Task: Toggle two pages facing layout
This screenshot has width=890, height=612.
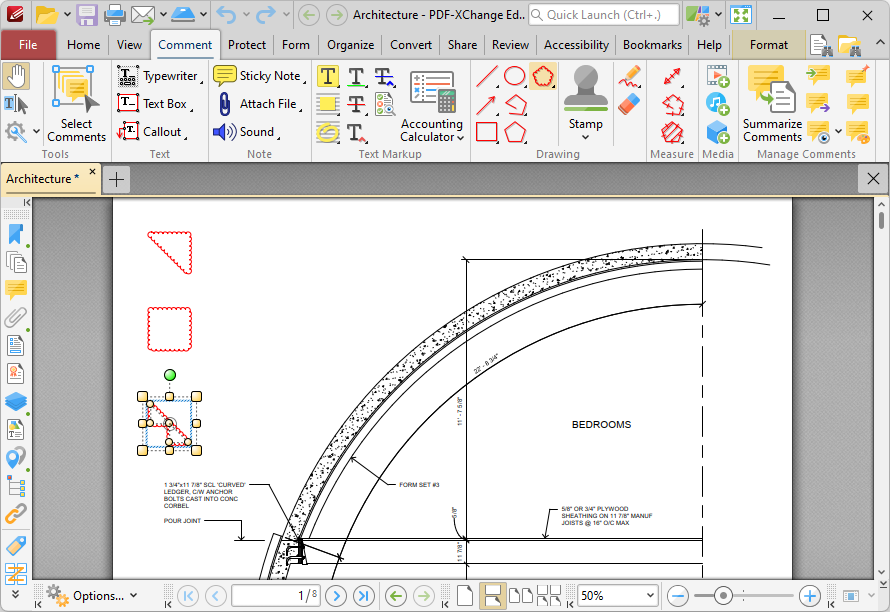Action: [x=521, y=596]
